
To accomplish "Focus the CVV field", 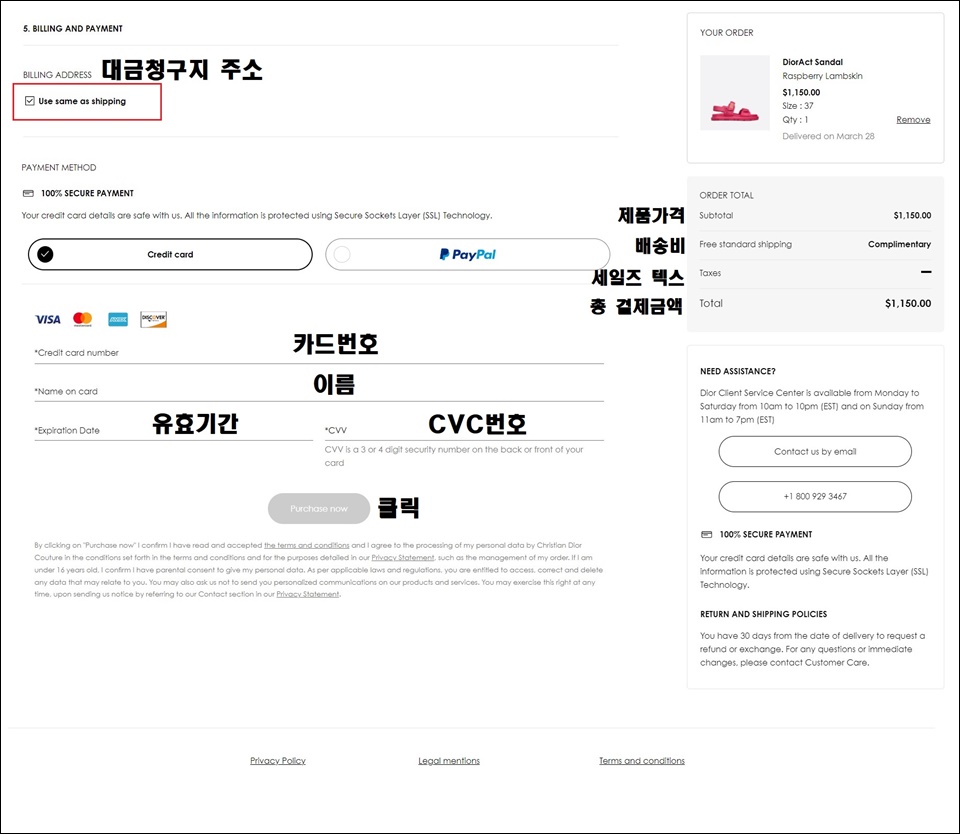I will 464,430.
